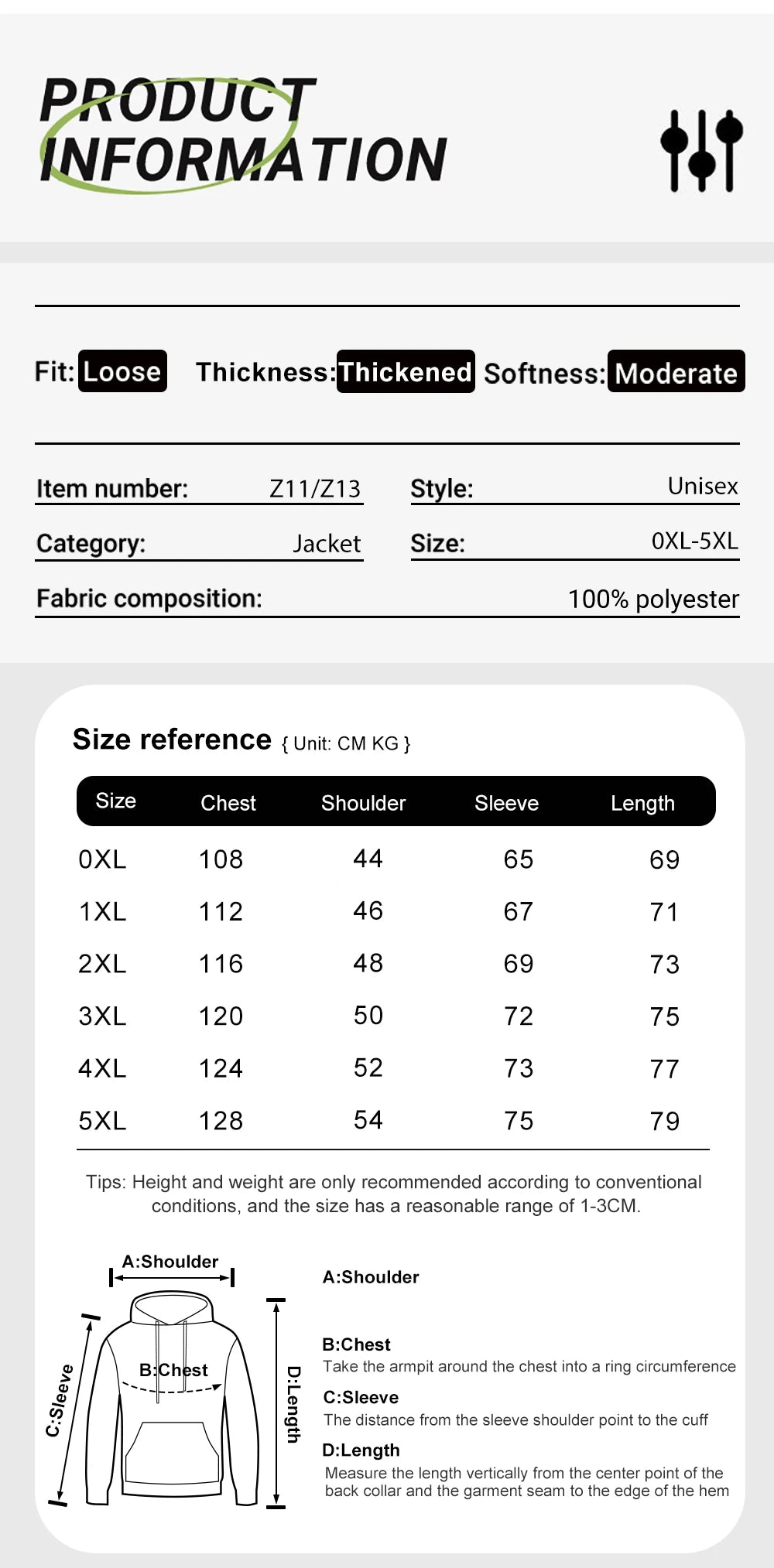The height and width of the screenshot is (1568, 774).
Task: Select the Thickened thickness badge
Action: coord(406,371)
